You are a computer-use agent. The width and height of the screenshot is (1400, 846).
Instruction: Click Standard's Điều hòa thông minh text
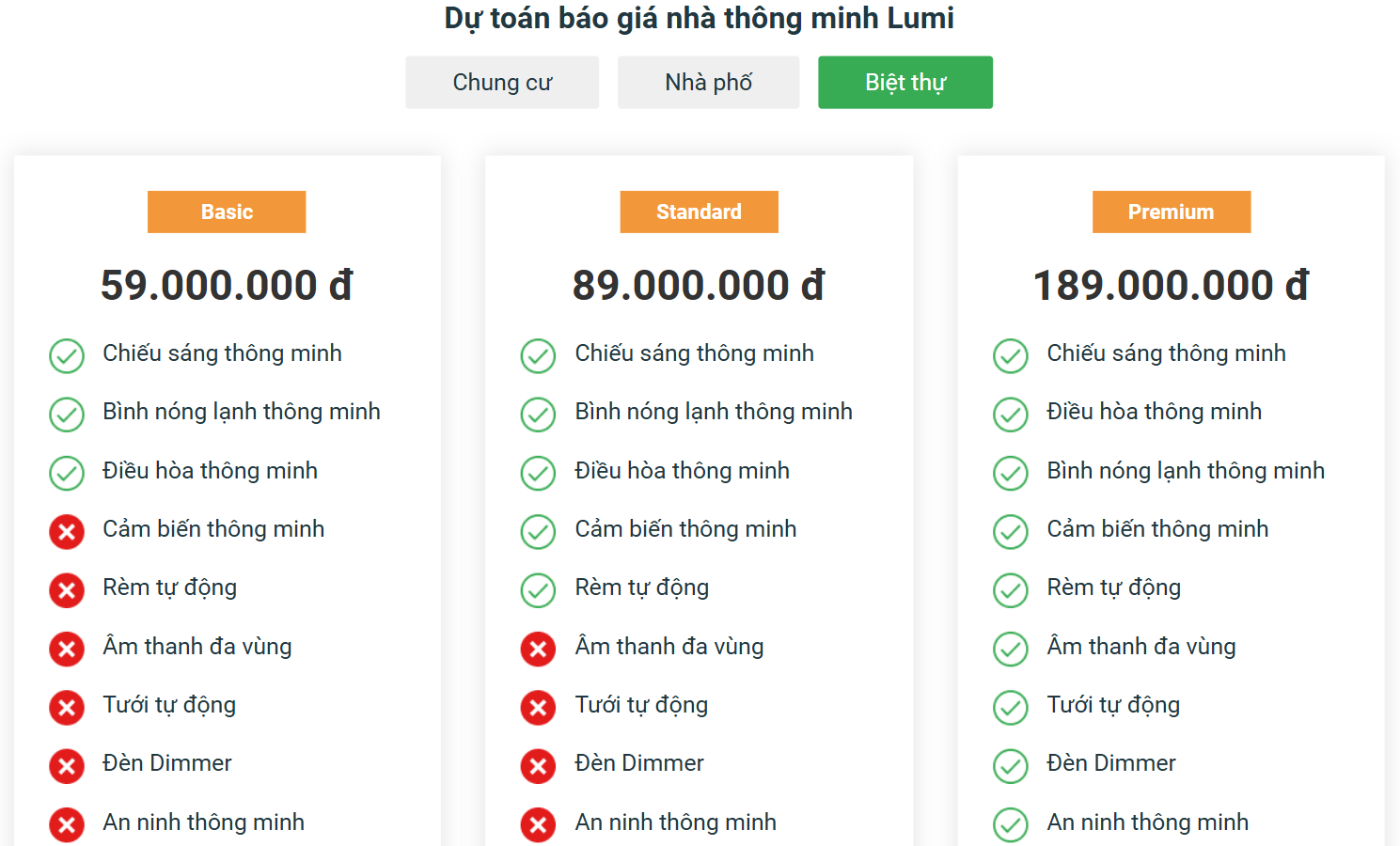point(682,471)
